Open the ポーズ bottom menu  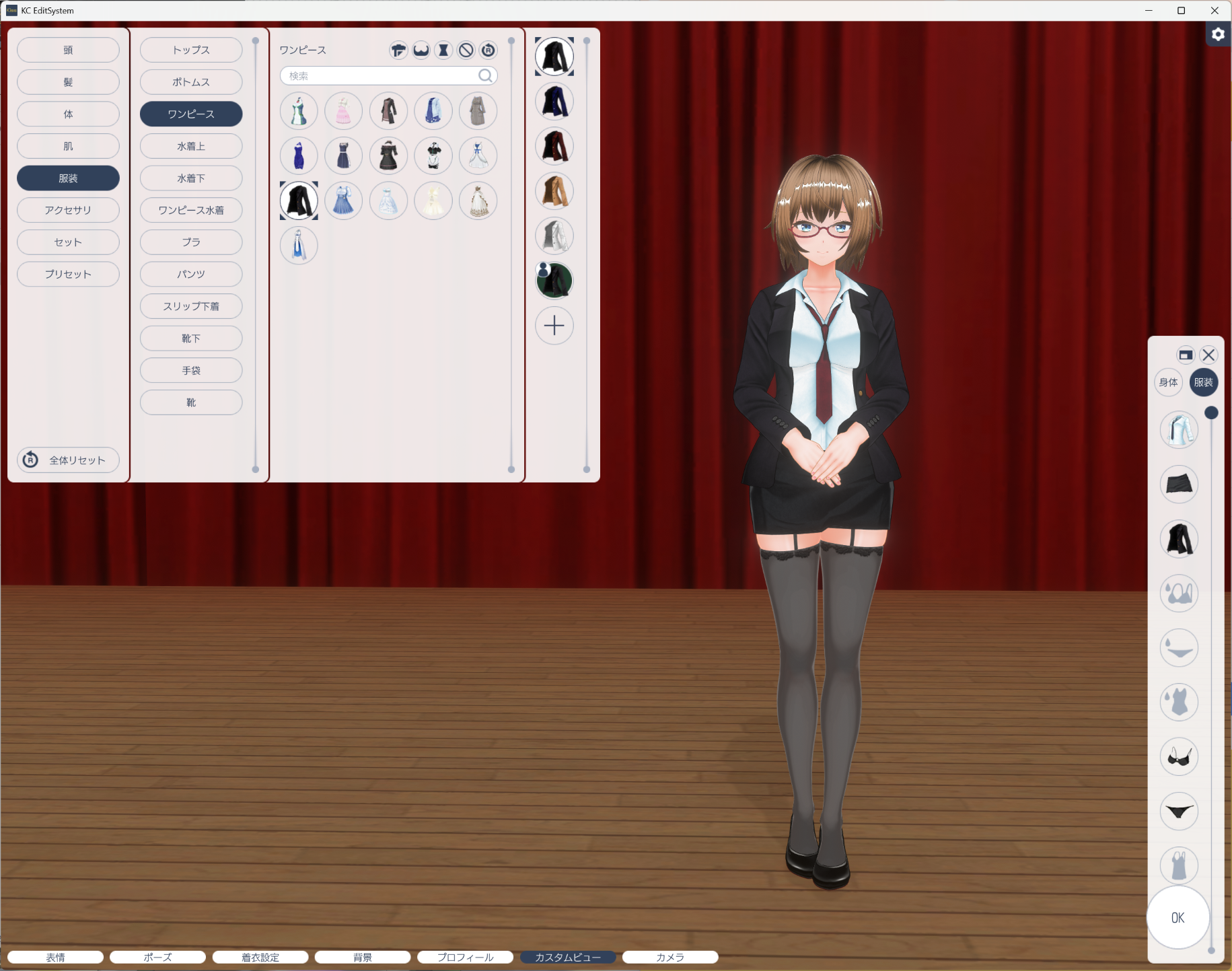coord(157,957)
